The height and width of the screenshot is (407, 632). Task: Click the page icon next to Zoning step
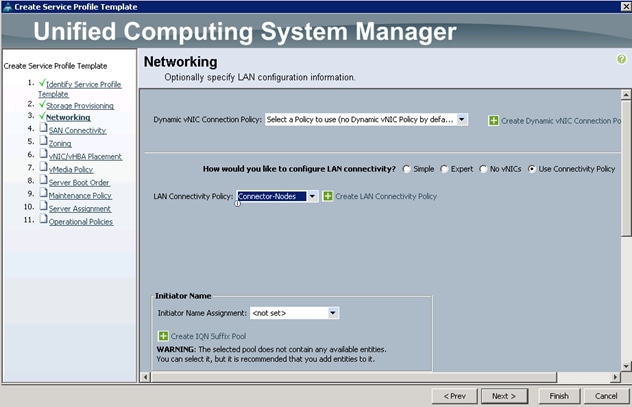(x=44, y=141)
